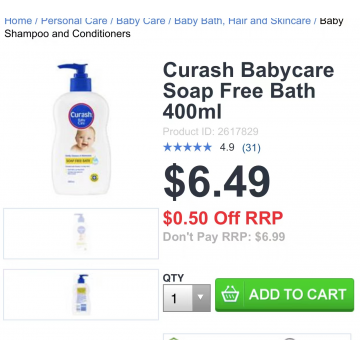Image resolution: width=360 pixels, height=360 pixels.
Task: Click the Product ID 2617829 text
Action: [x=210, y=132]
